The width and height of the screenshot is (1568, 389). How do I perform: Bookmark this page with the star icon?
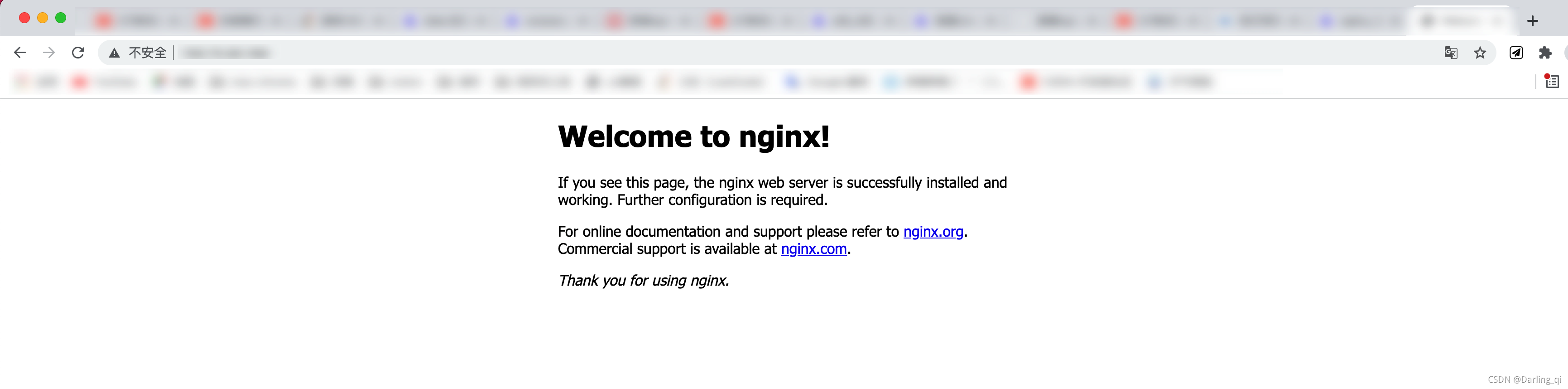(1480, 53)
